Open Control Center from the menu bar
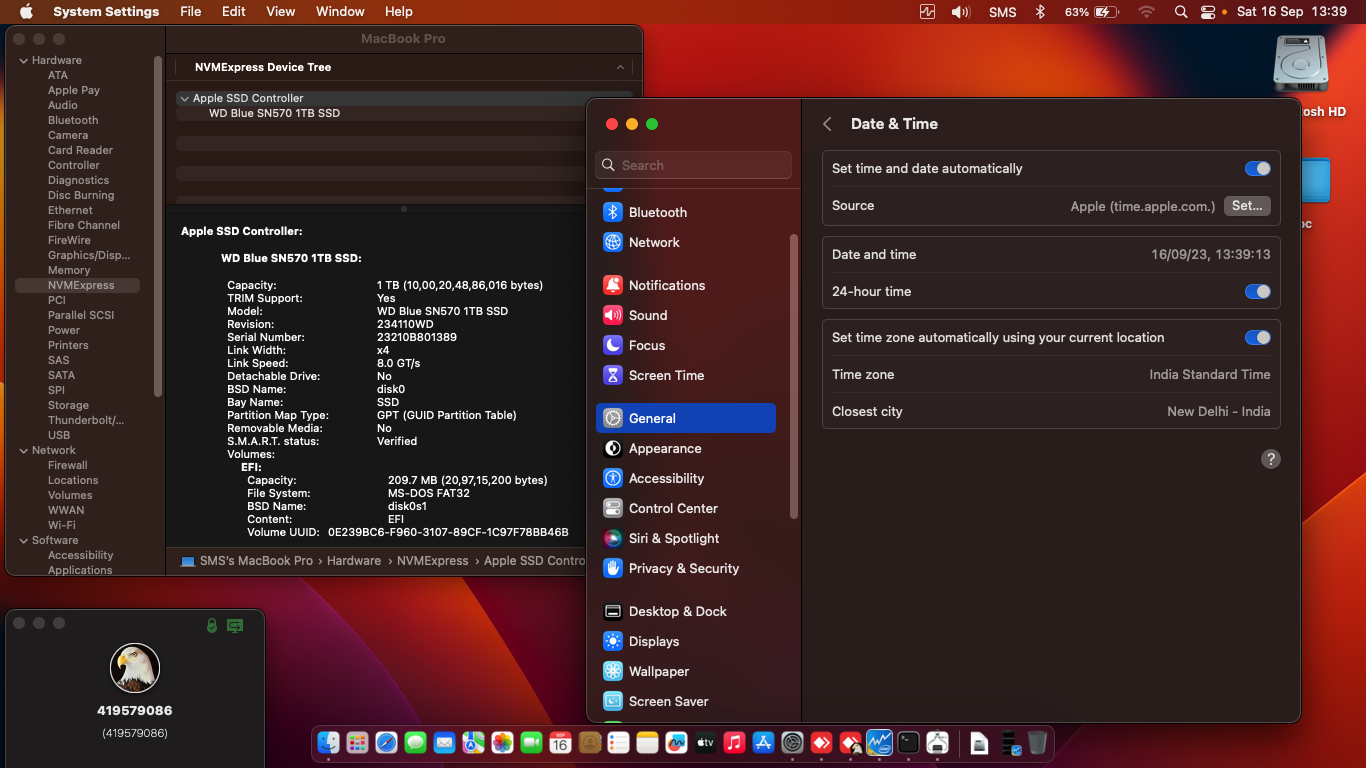The width and height of the screenshot is (1366, 768). 1208,12
